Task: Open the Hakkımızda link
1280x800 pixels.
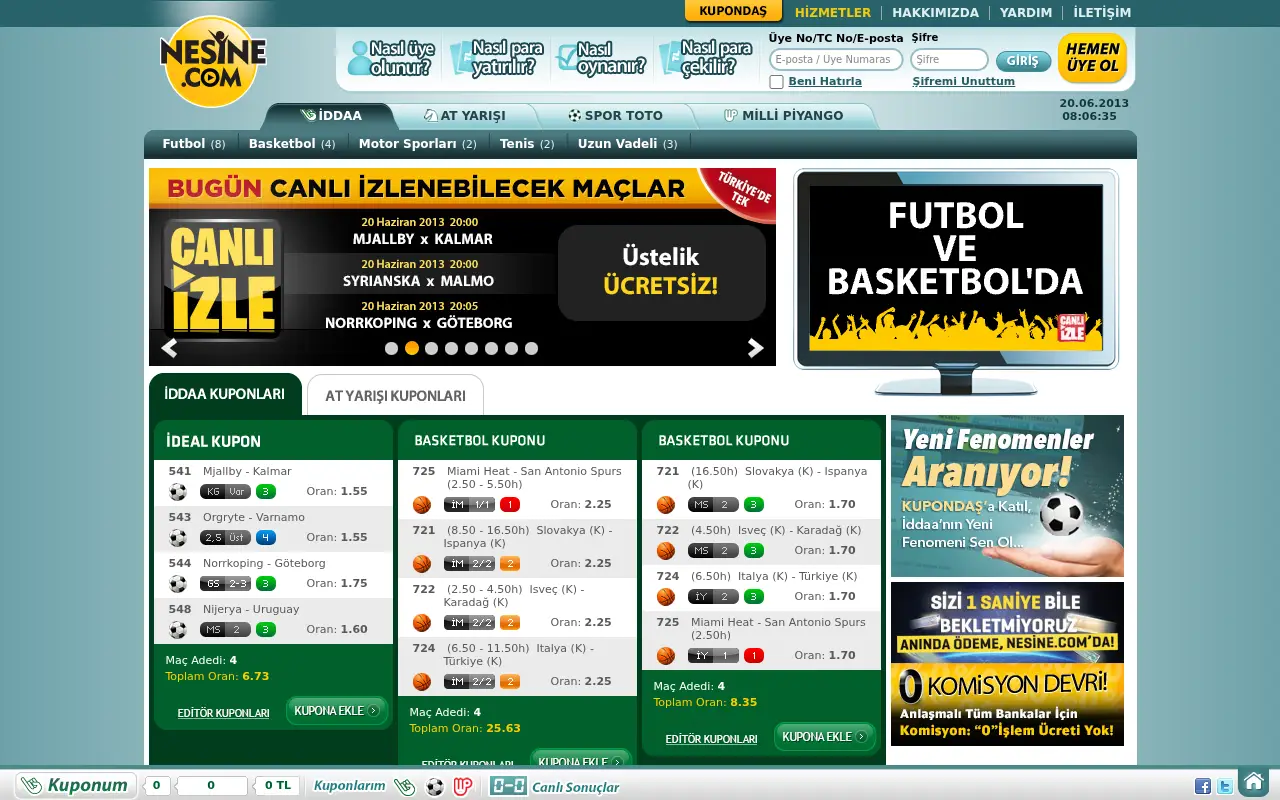Action: (x=935, y=13)
